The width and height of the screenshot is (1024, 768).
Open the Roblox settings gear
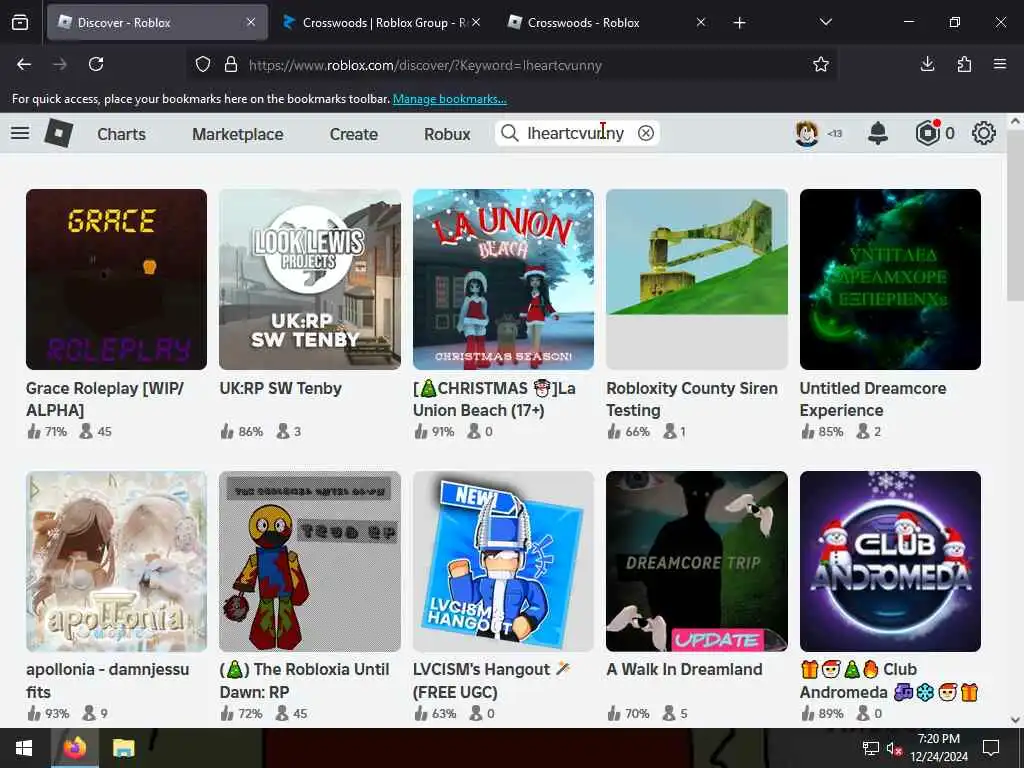point(983,133)
